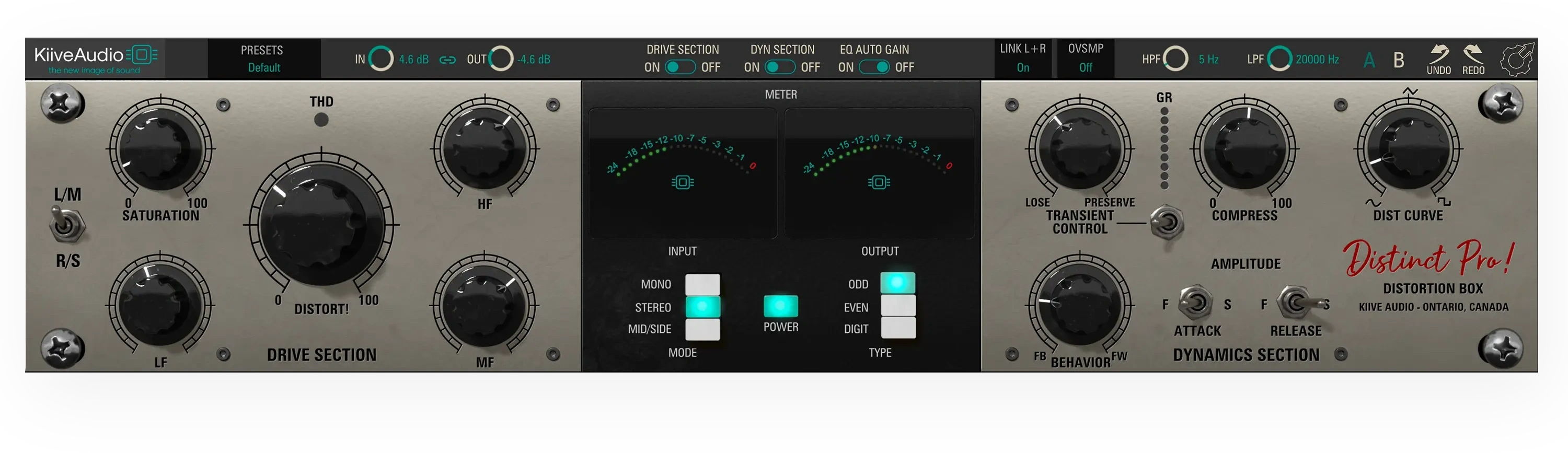
Task: Click the IN gain knob
Action: pyautogui.click(x=381, y=59)
